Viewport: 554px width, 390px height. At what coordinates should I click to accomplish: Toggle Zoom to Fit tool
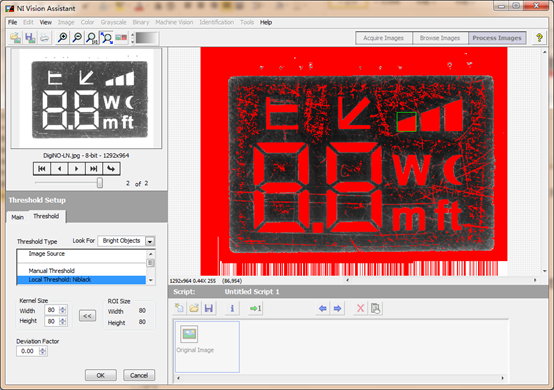click(106, 38)
